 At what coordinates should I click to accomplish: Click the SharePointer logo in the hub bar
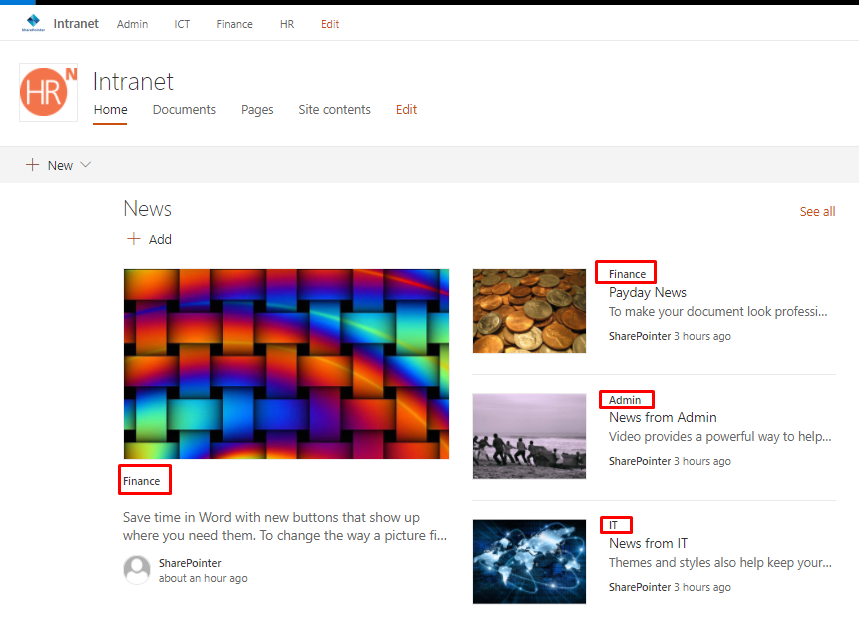(33, 23)
